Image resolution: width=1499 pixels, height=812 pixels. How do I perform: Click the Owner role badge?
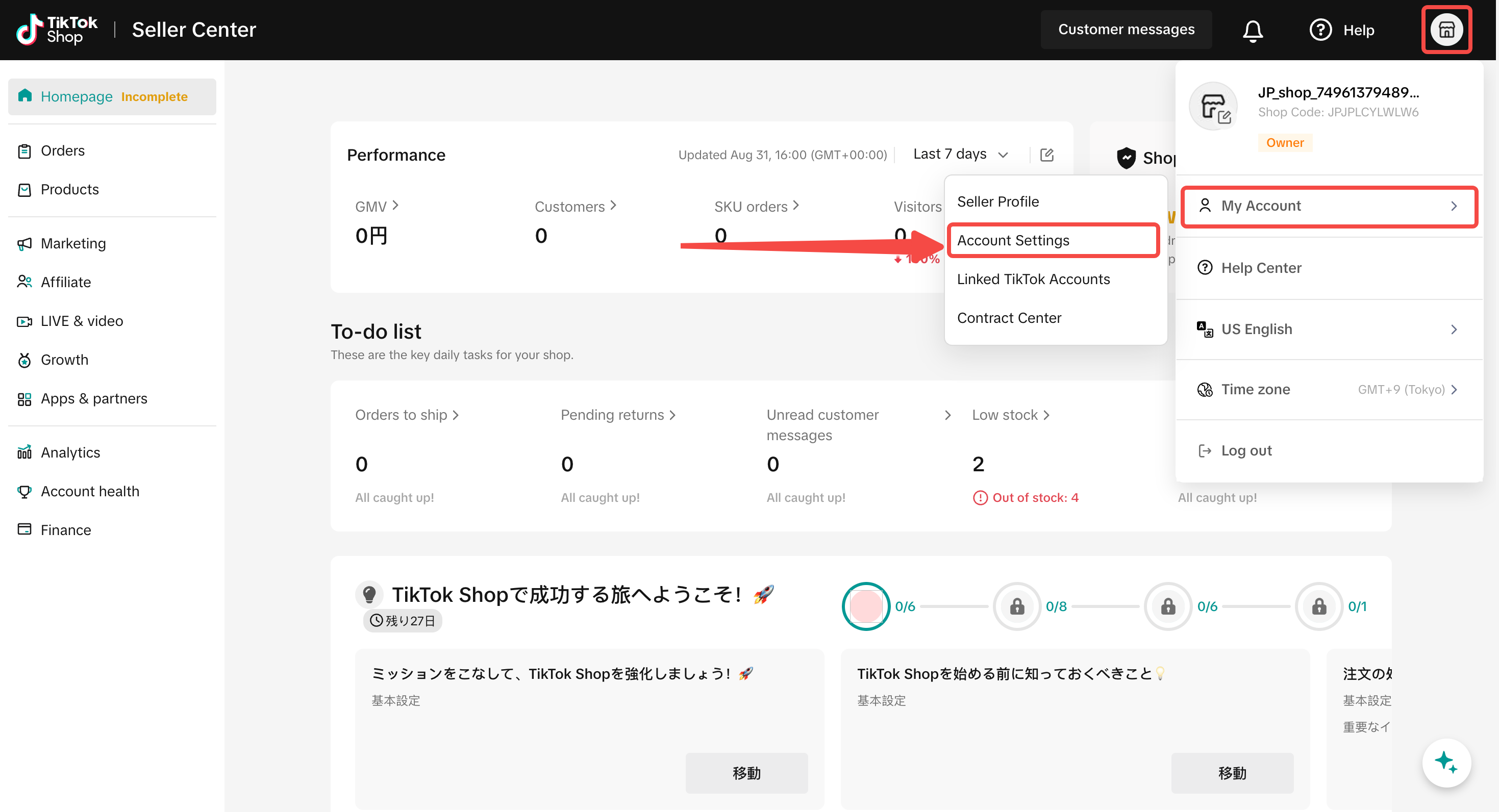[1285, 143]
